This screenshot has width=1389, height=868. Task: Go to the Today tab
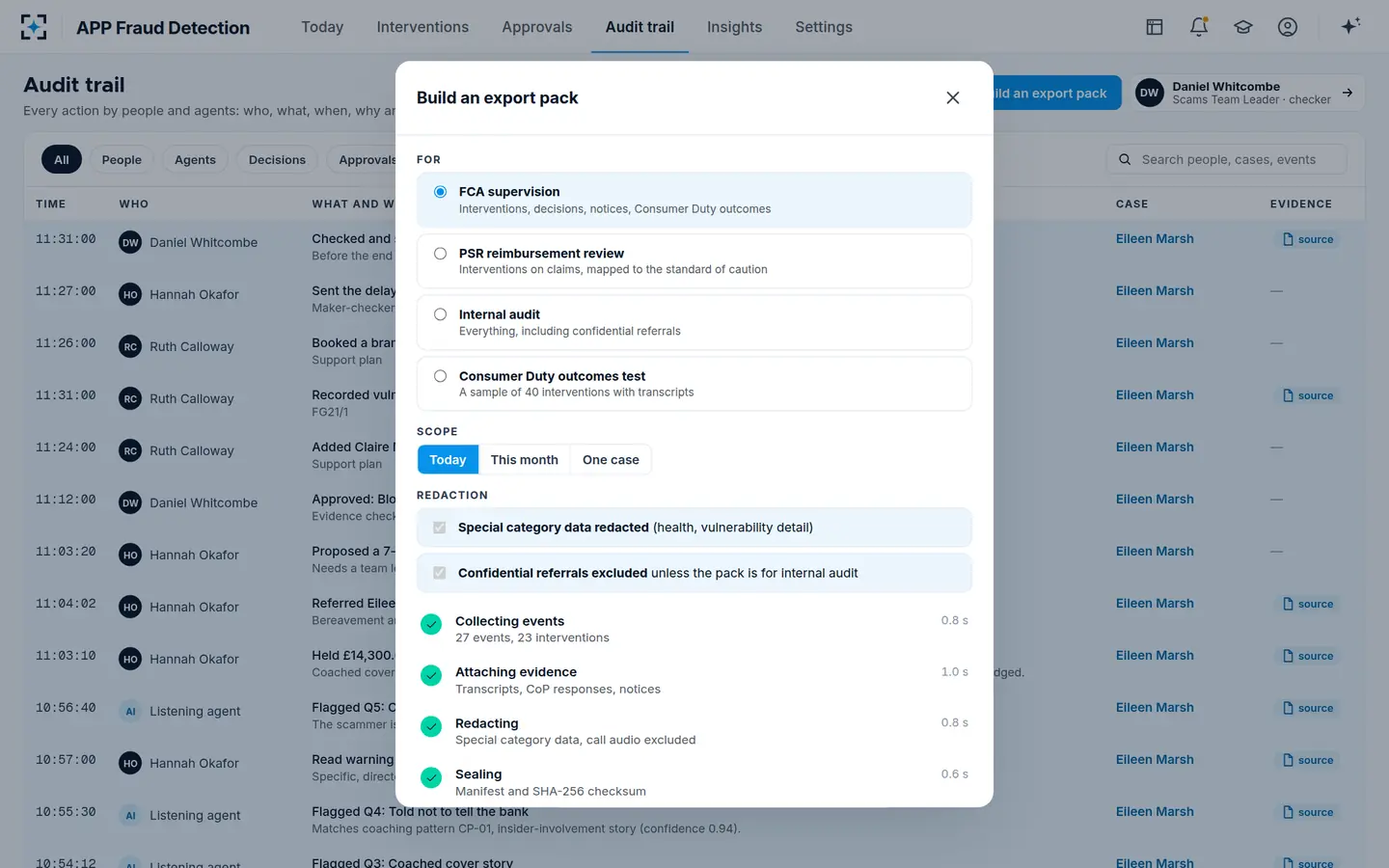pos(322,27)
